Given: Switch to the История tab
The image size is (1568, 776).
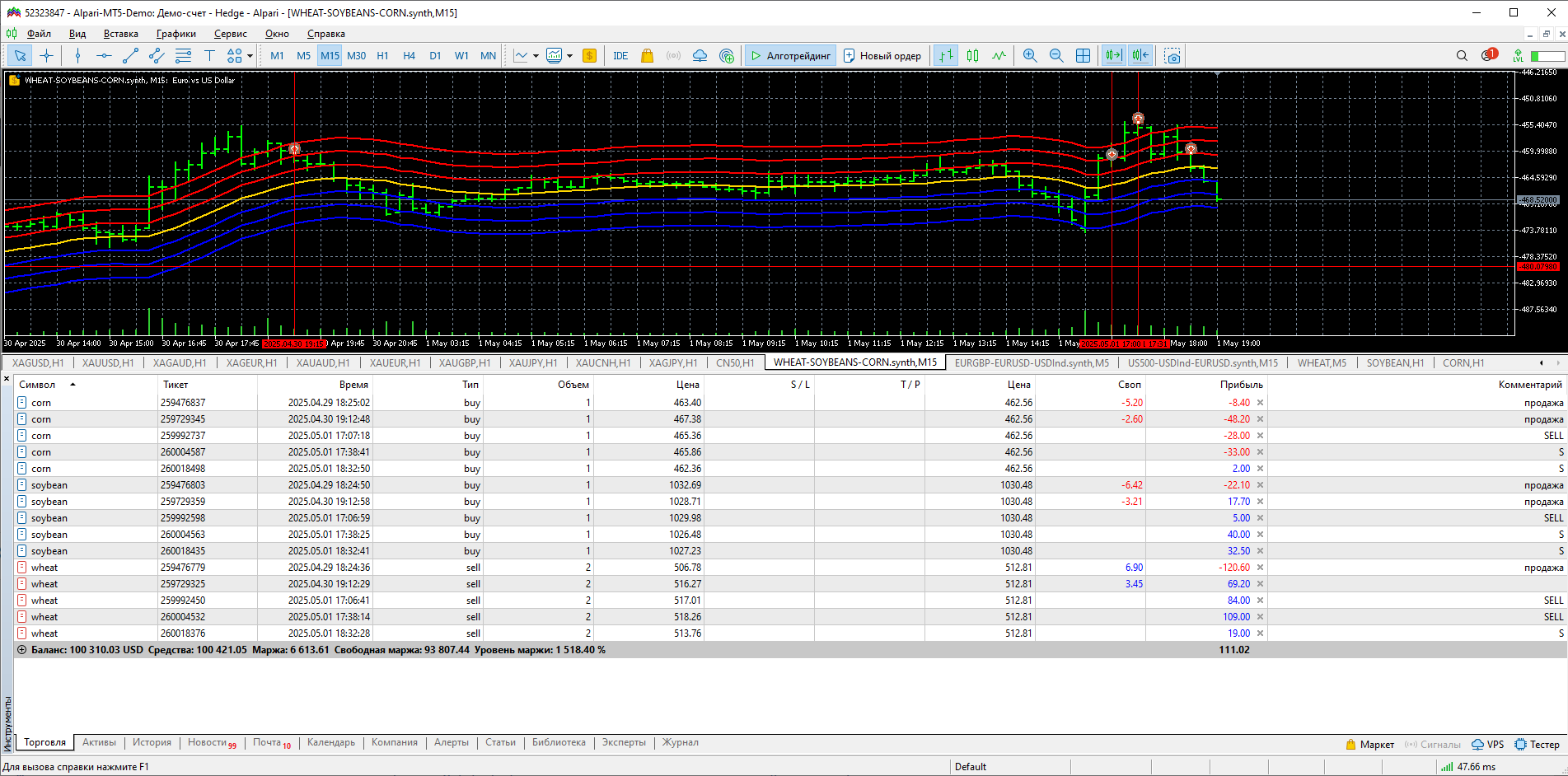Looking at the screenshot, I should (152, 742).
